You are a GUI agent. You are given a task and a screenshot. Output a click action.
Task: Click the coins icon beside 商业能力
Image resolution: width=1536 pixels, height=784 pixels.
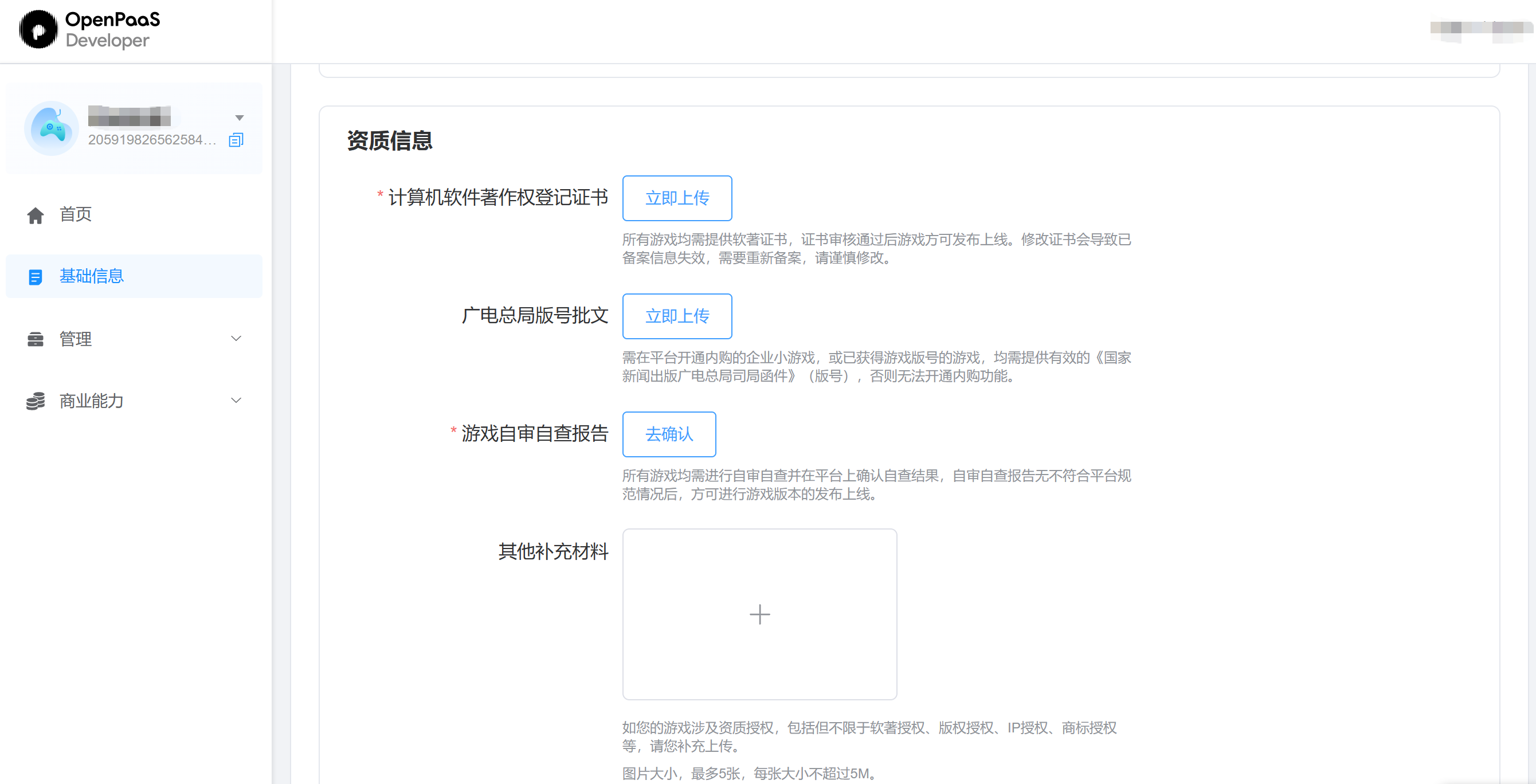(35, 401)
